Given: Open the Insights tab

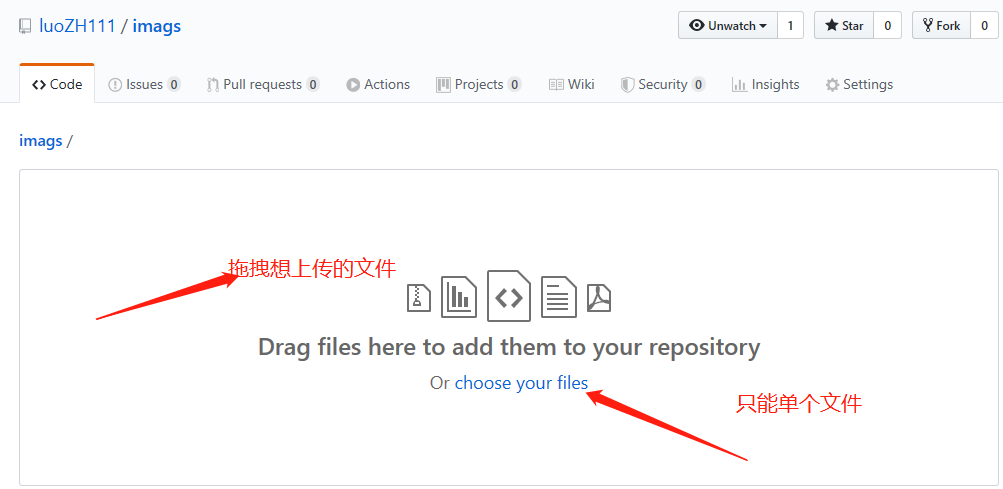Looking at the screenshot, I should (766, 84).
